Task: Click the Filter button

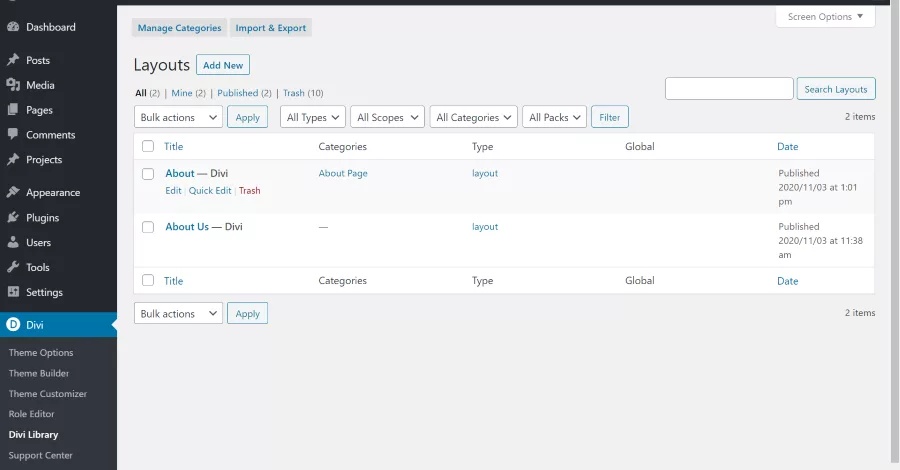Action: (610, 117)
